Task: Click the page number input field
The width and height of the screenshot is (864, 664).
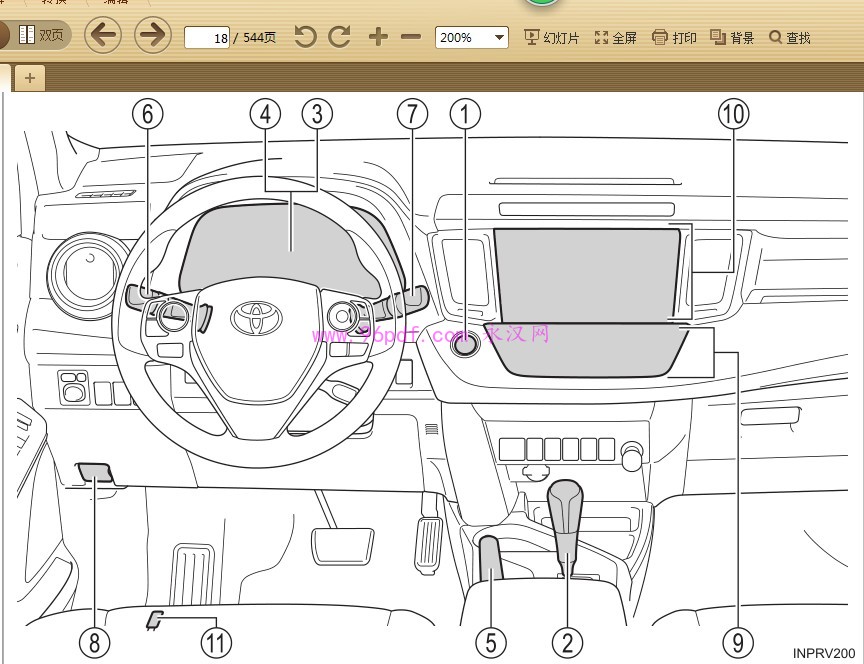Action: pos(208,38)
